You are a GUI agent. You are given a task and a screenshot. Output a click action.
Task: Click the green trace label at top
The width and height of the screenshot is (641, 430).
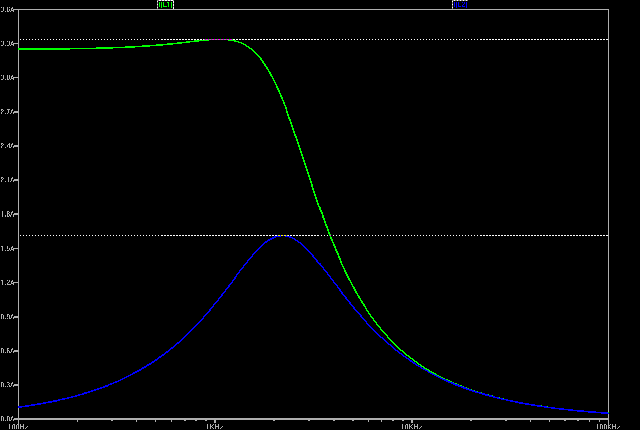point(163,5)
